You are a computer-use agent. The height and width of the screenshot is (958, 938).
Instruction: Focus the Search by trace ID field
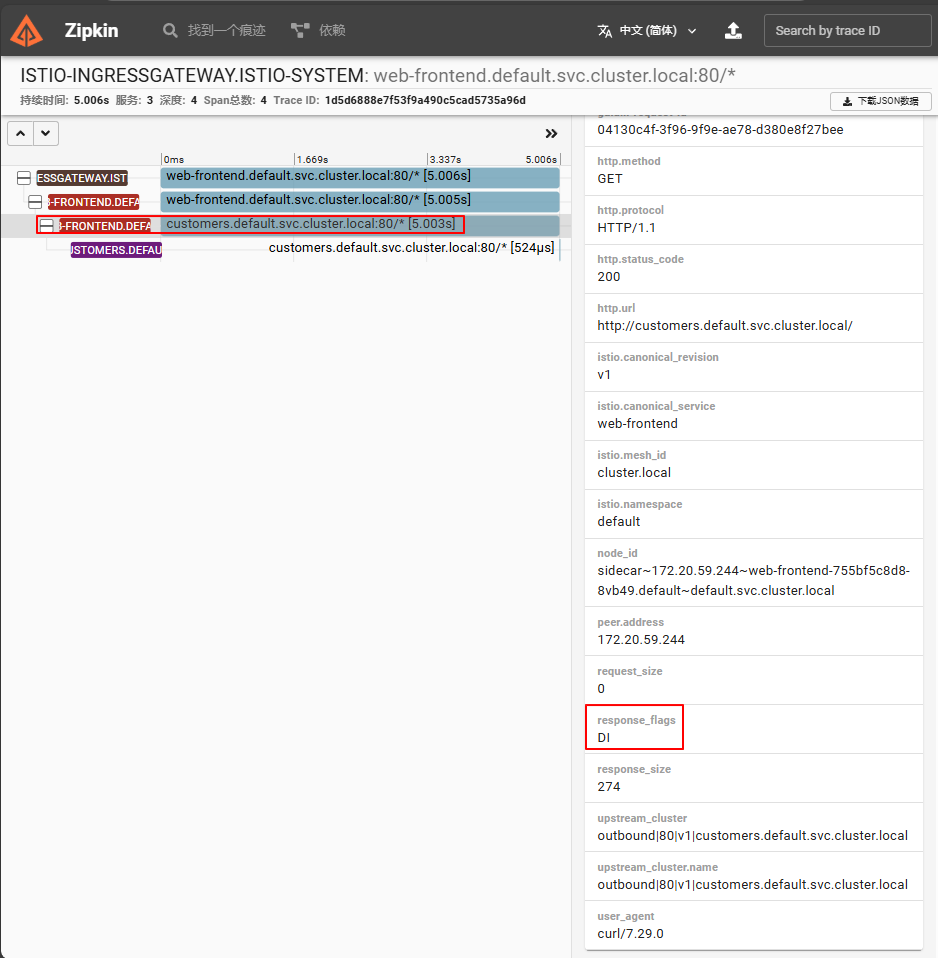pyautogui.click(x=847, y=31)
